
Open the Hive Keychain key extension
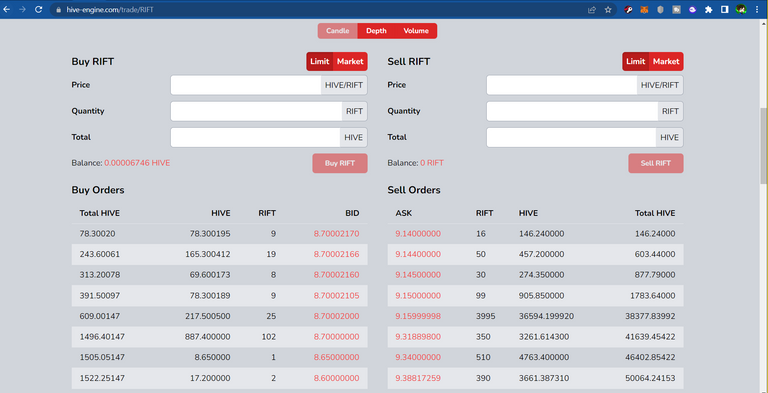[629, 9]
